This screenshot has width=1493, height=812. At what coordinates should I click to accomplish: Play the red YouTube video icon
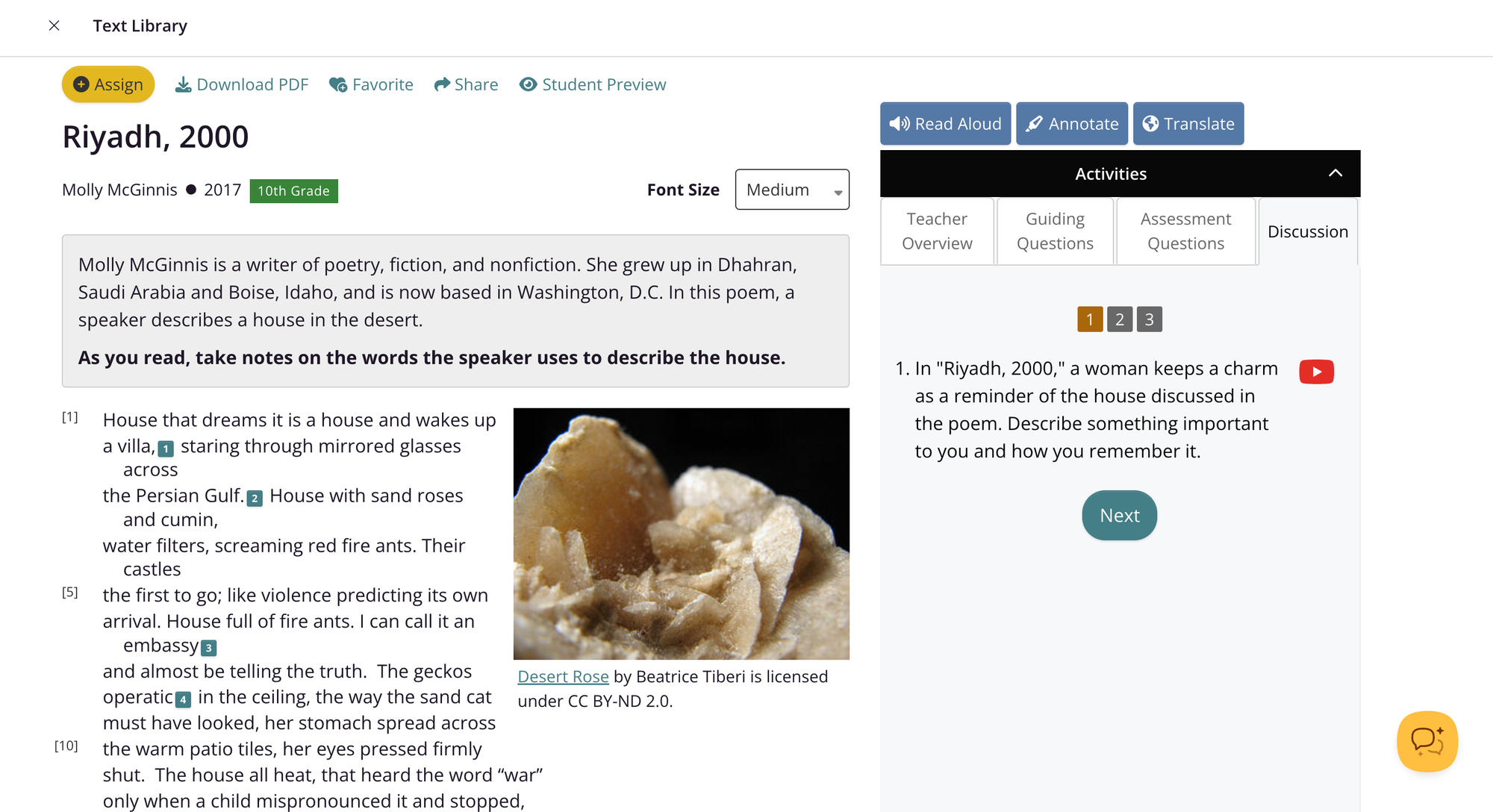coord(1316,372)
